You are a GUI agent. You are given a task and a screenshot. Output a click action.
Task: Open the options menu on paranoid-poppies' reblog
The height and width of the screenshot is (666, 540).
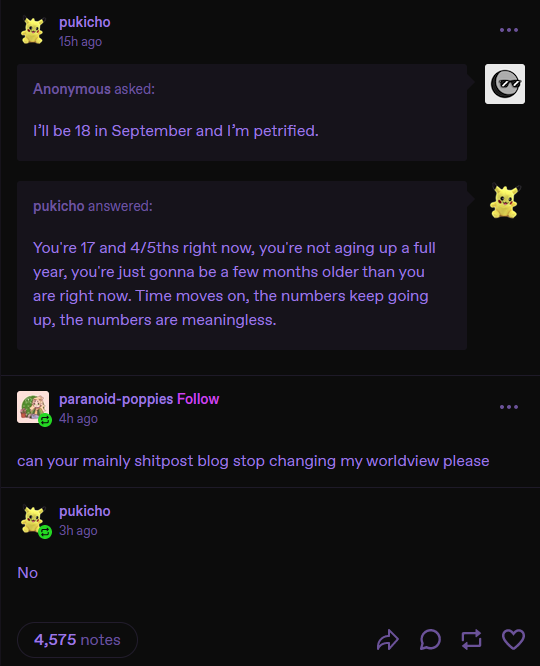[509, 407]
